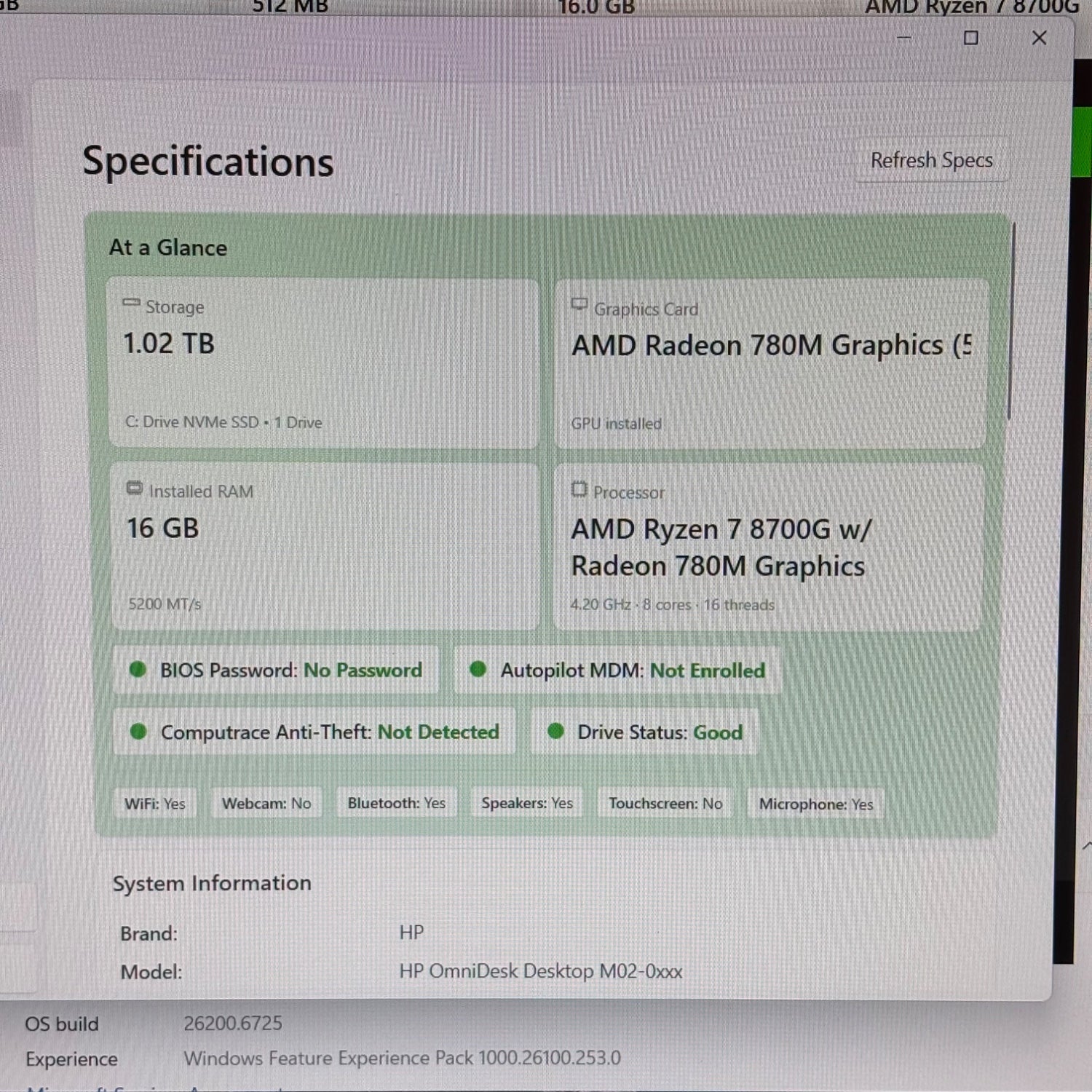
Task: Close the Specifications window
Action: coord(1040,38)
